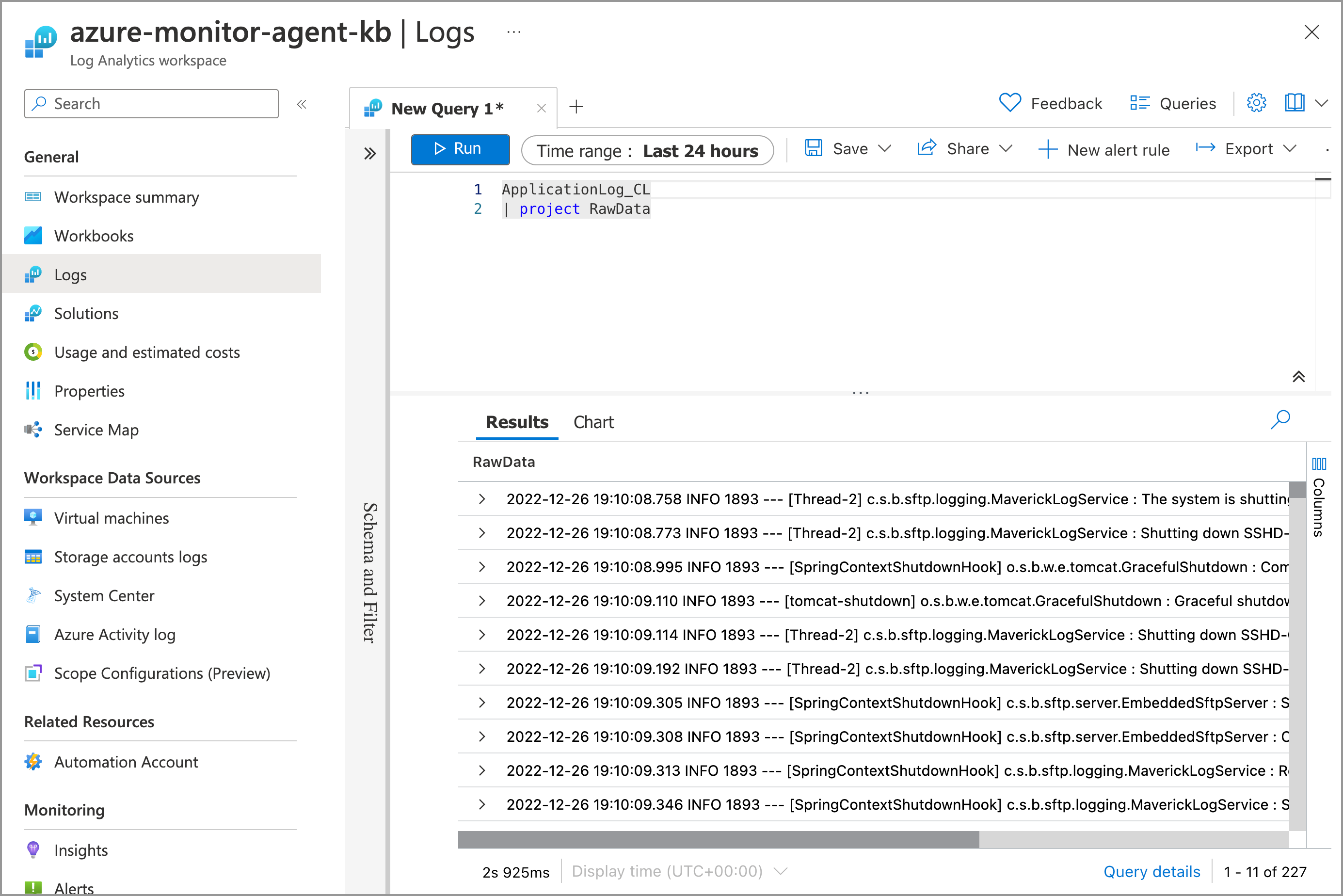The height and width of the screenshot is (896, 1343).
Task: Click the search magnifier in results
Action: (x=1280, y=419)
